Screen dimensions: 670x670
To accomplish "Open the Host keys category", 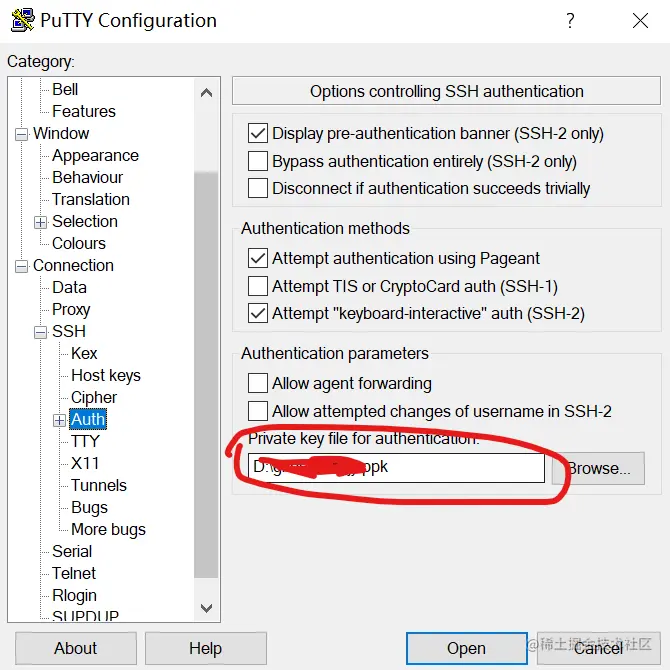I will pyautogui.click(x=105, y=375).
